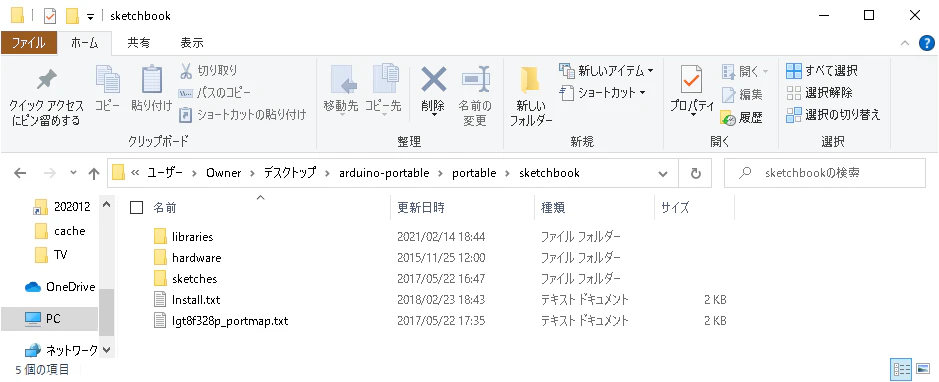Click すべて選択 in the ribbon
The width and height of the screenshot is (939, 382).
[822, 71]
